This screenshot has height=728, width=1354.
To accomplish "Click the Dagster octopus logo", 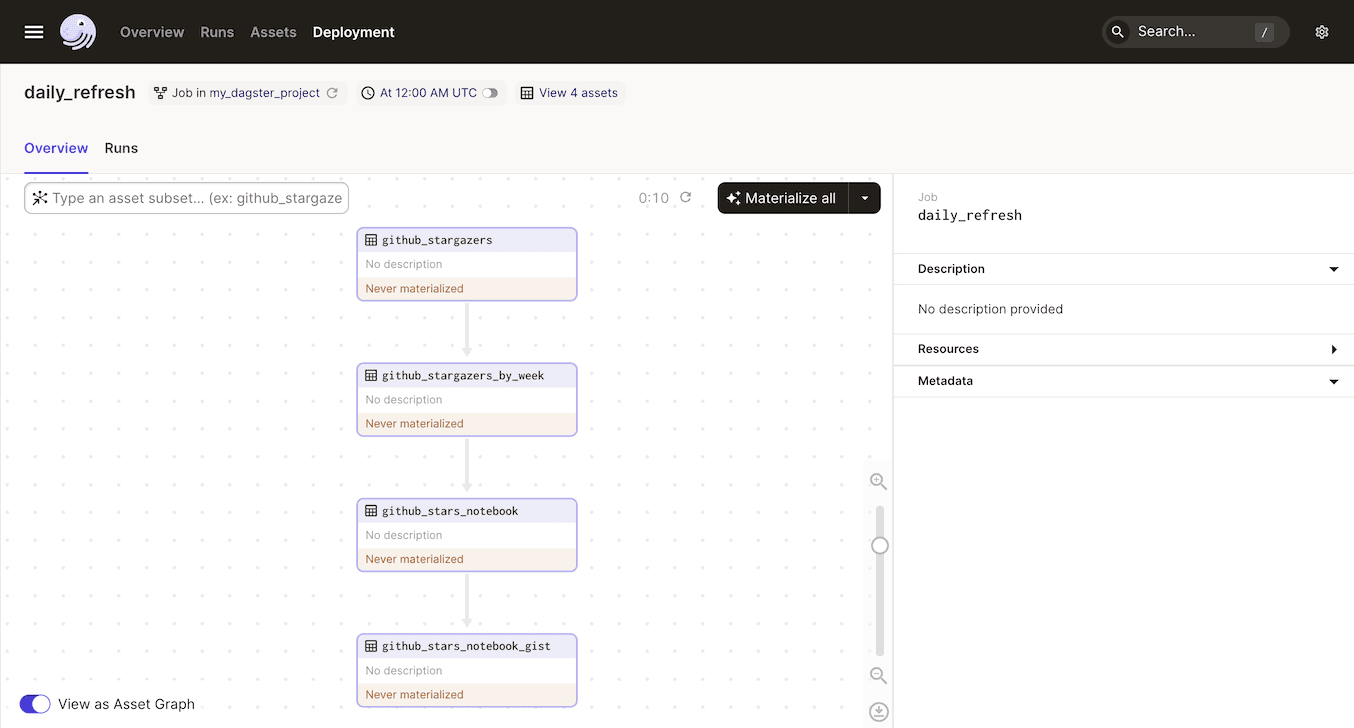I will pyautogui.click(x=78, y=32).
